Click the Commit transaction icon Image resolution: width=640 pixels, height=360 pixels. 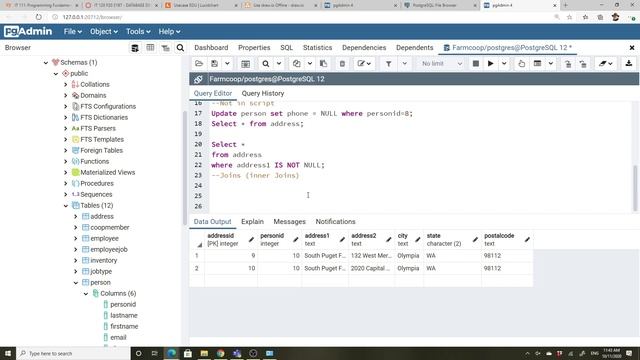568,64
